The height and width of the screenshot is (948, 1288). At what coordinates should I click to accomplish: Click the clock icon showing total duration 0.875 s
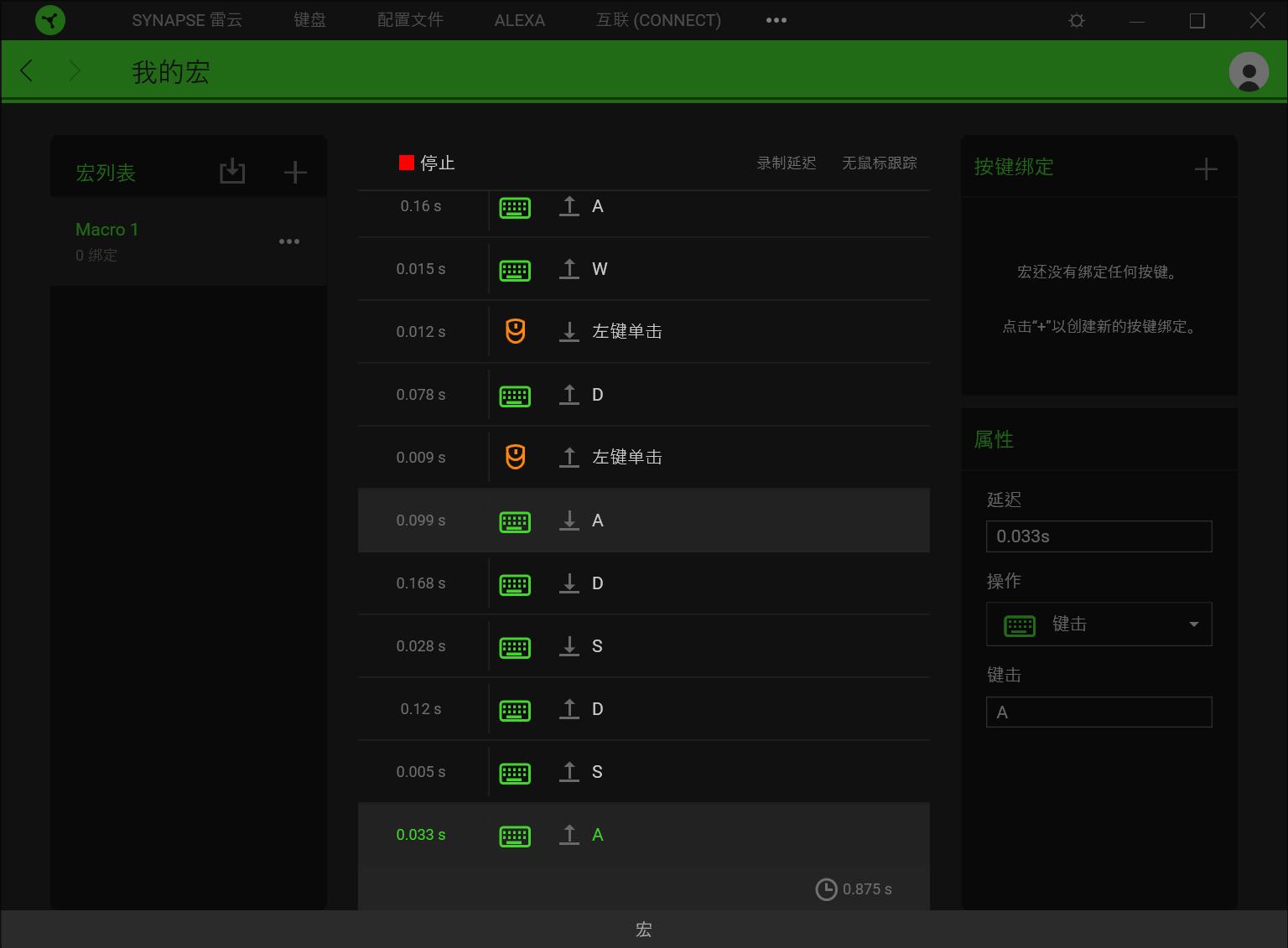point(827,889)
